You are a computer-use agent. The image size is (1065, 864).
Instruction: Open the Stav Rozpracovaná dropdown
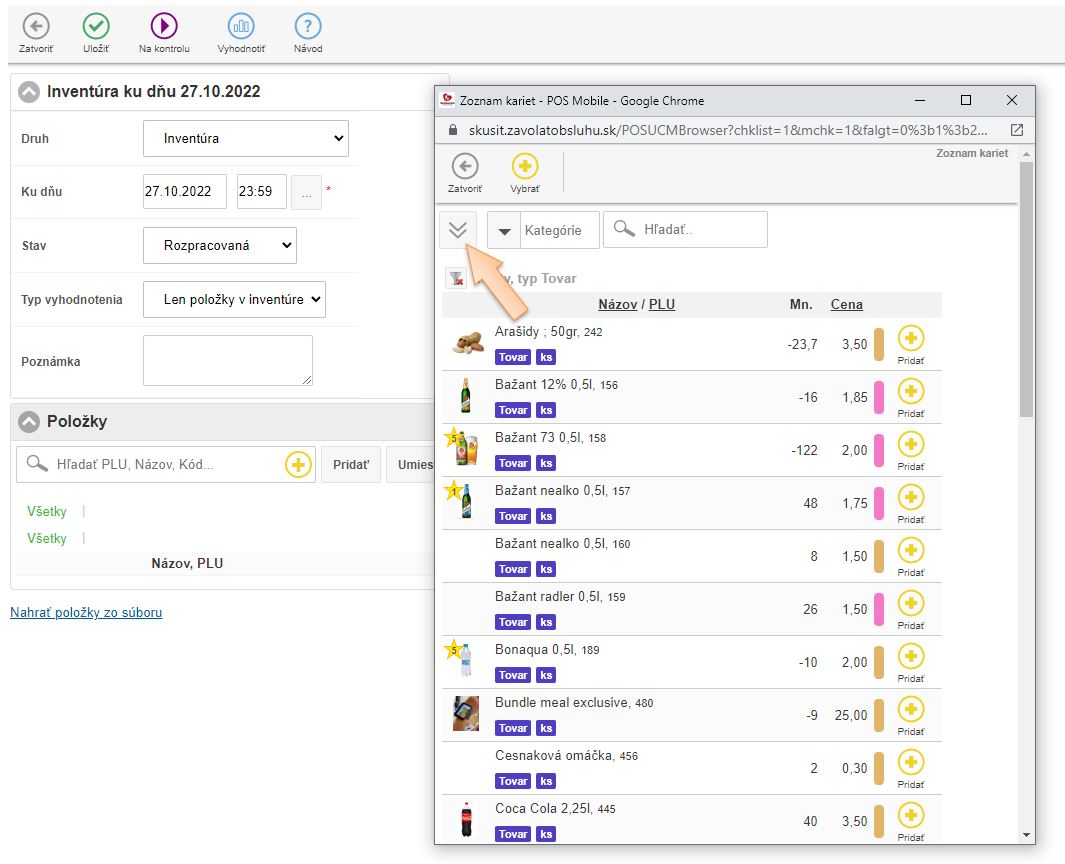(219, 245)
